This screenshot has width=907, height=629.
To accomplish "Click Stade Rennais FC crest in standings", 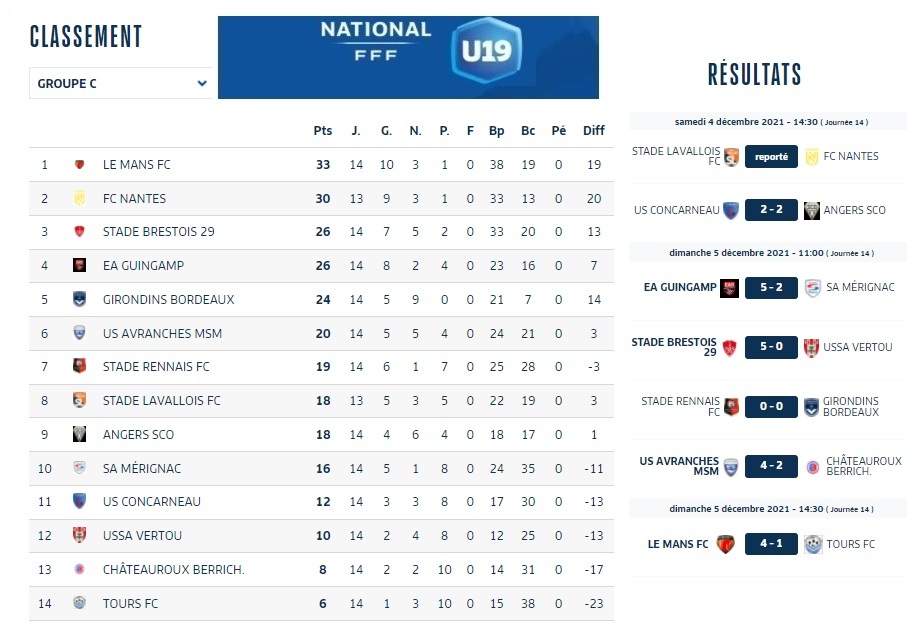I will (79, 367).
